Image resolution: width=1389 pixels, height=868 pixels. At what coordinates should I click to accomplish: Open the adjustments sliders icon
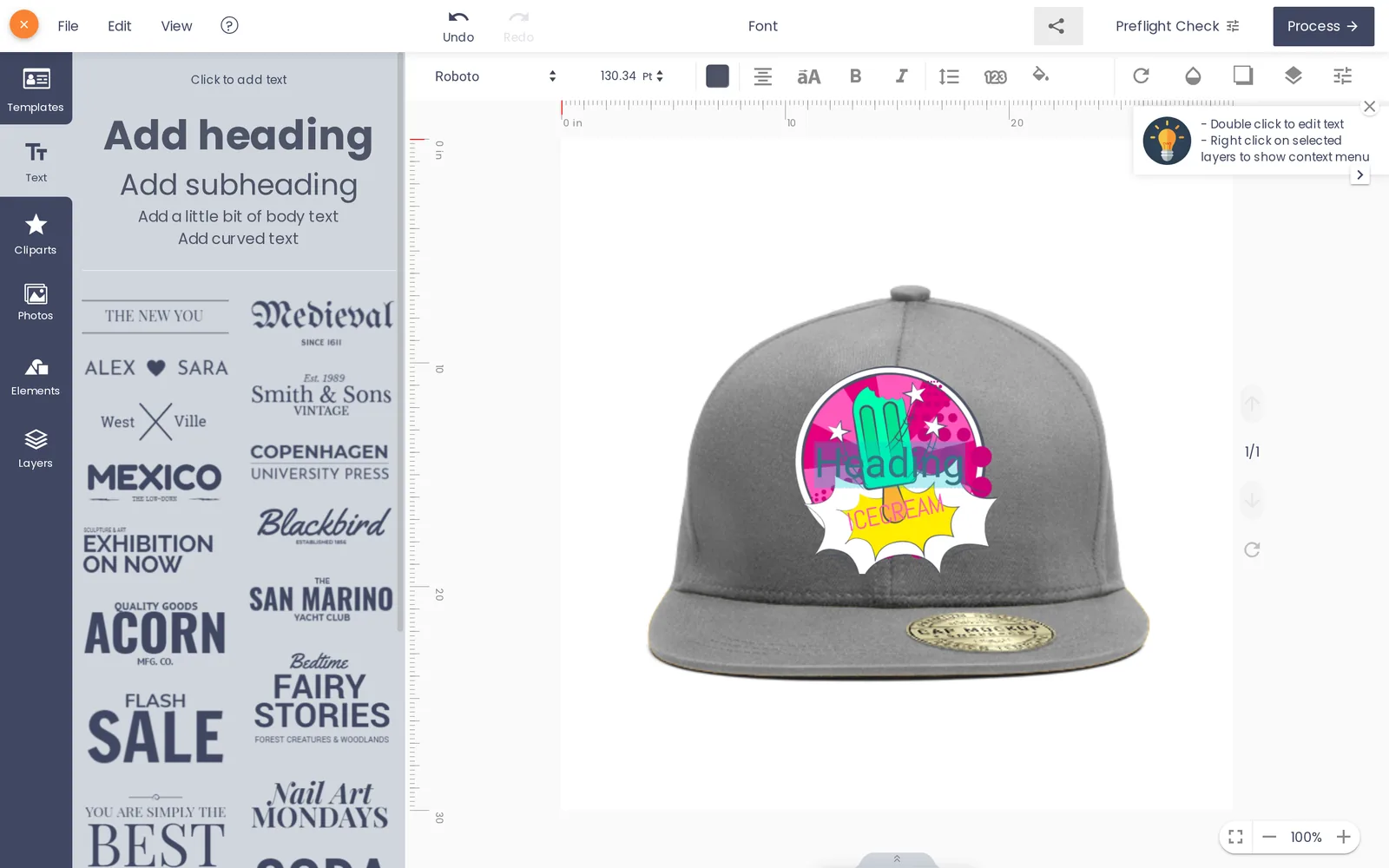pyautogui.click(x=1342, y=76)
